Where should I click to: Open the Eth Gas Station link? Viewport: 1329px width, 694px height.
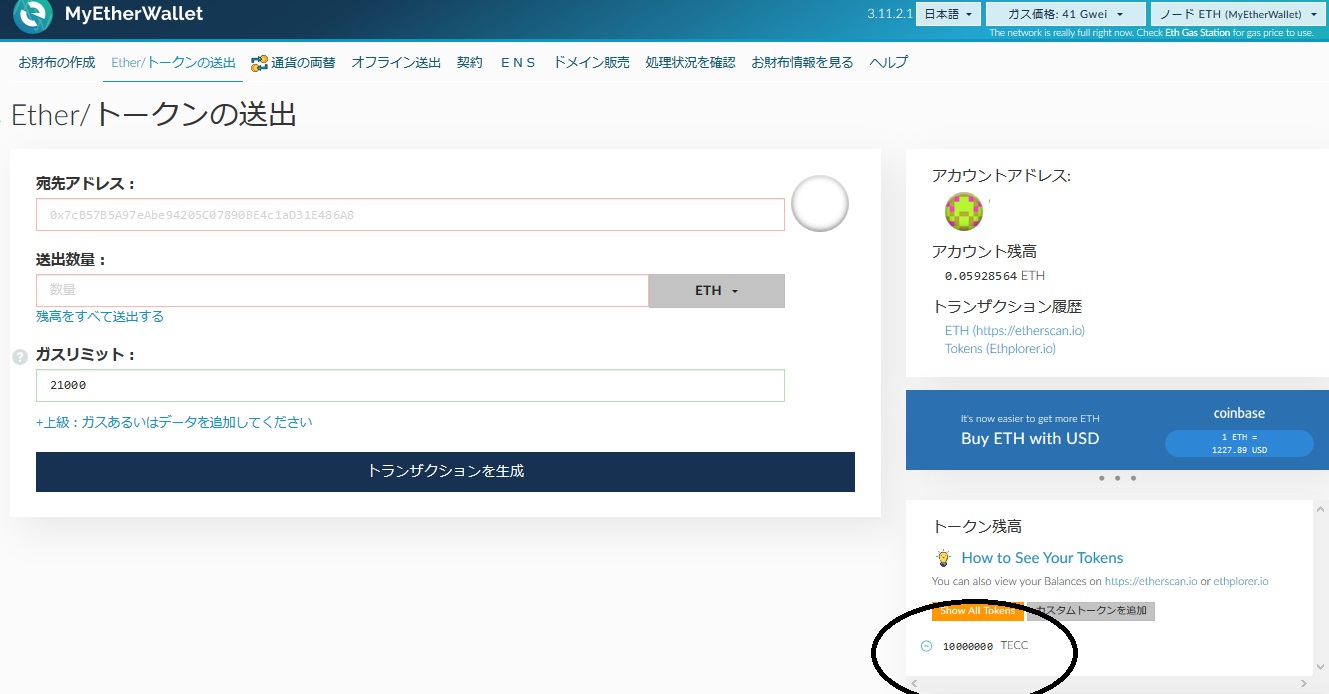[x=1199, y=32]
